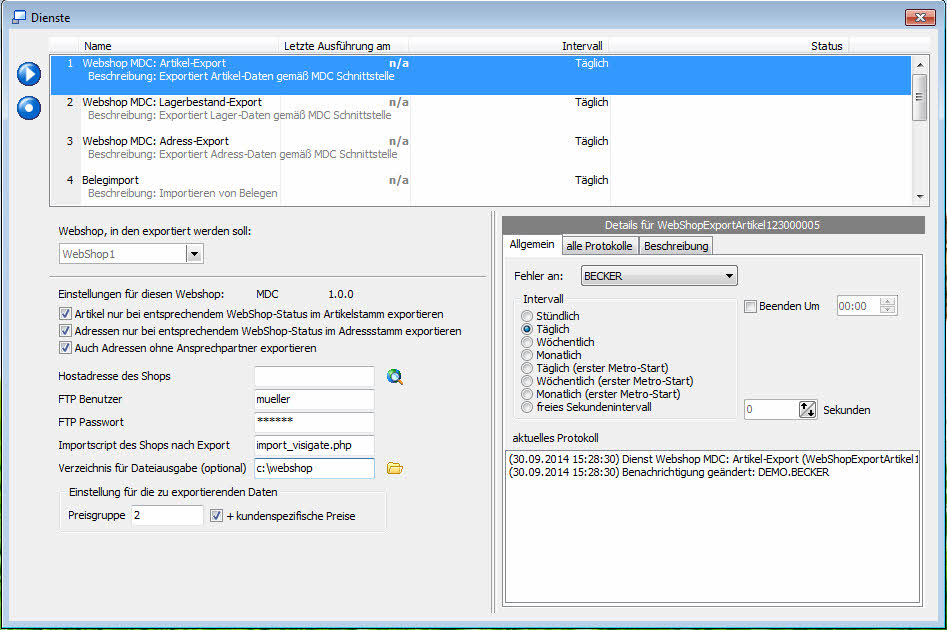Click the magnifier icon beside Hostadresse field
The height and width of the screenshot is (630, 947).
coord(395,377)
